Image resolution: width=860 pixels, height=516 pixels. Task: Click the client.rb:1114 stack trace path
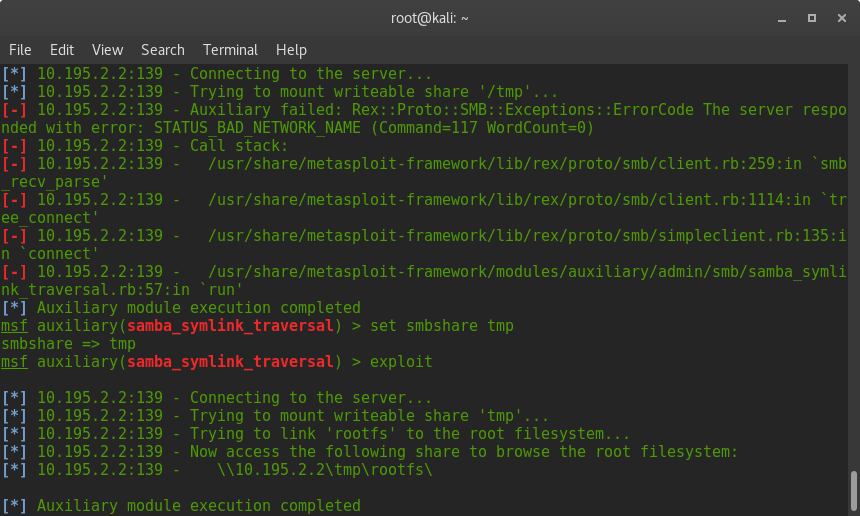coord(509,200)
